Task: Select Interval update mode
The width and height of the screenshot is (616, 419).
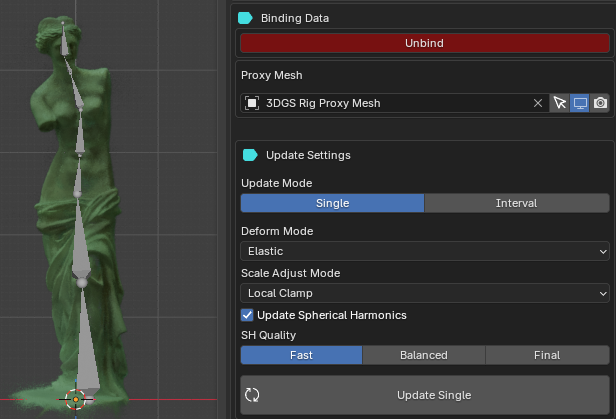Action: coord(517,203)
